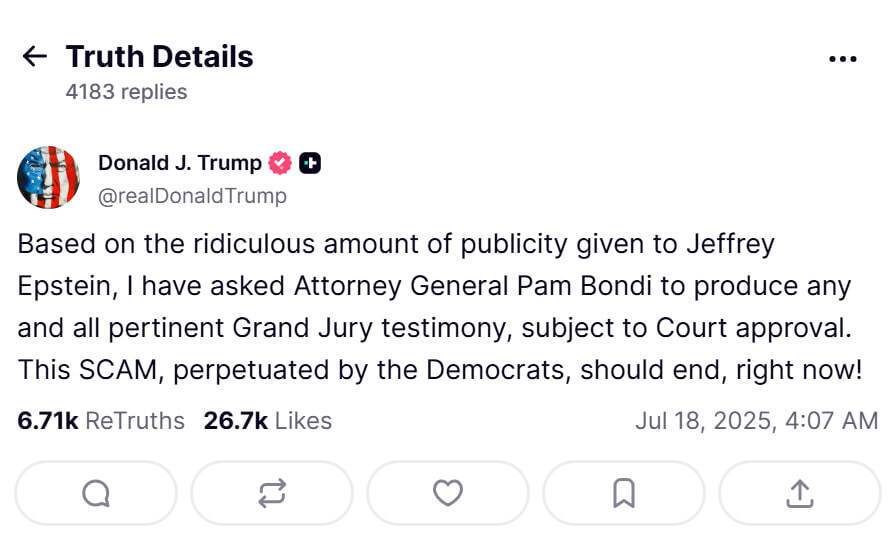Screen dimensions: 895x552
Task: View the 26.7k Likes list
Action: (267, 421)
